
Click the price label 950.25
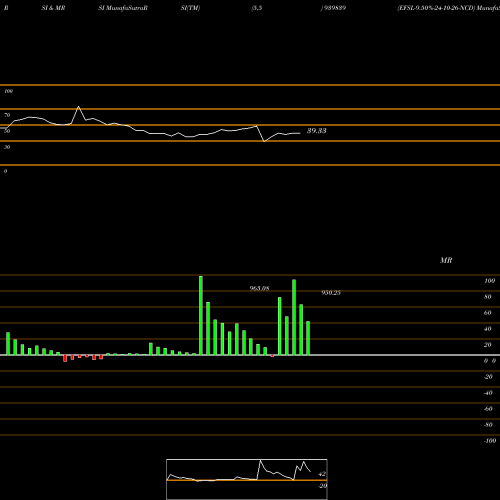(331, 293)
